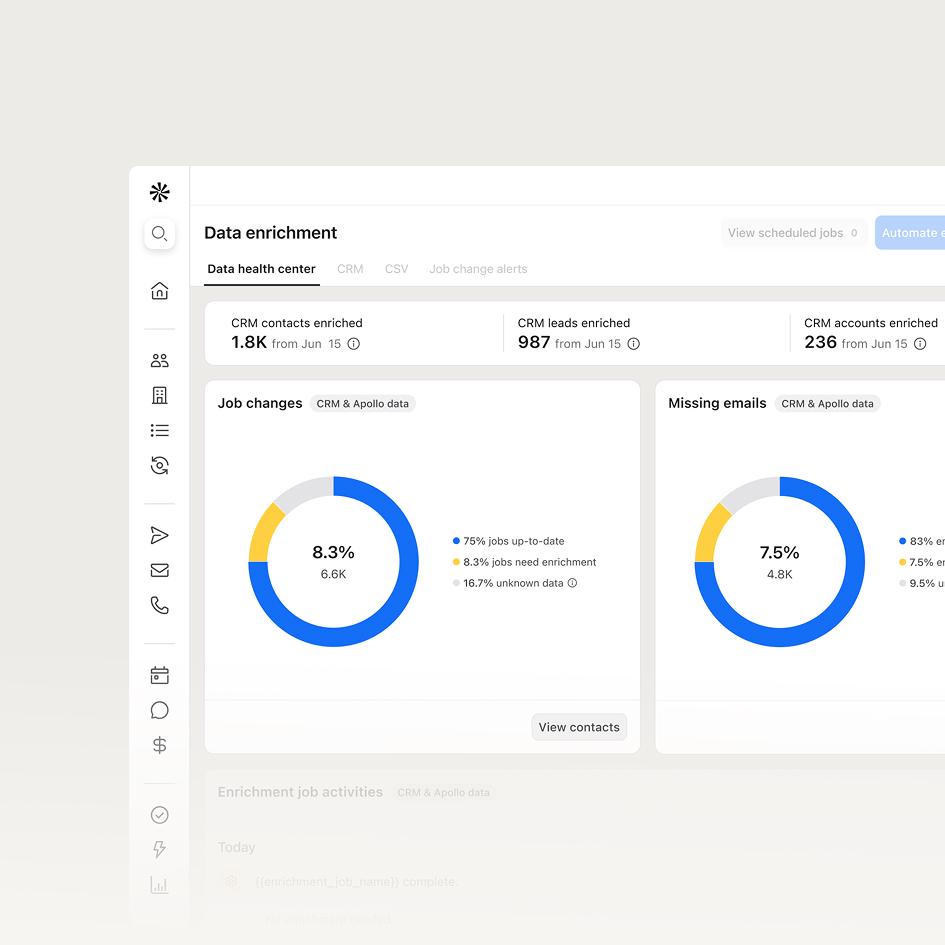
Task: Open the Calls phone icon
Action: pos(159,605)
